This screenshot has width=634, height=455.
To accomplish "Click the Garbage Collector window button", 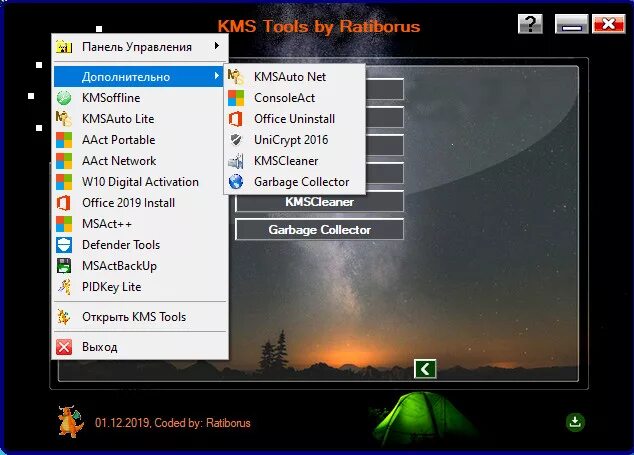I will coord(319,230).
